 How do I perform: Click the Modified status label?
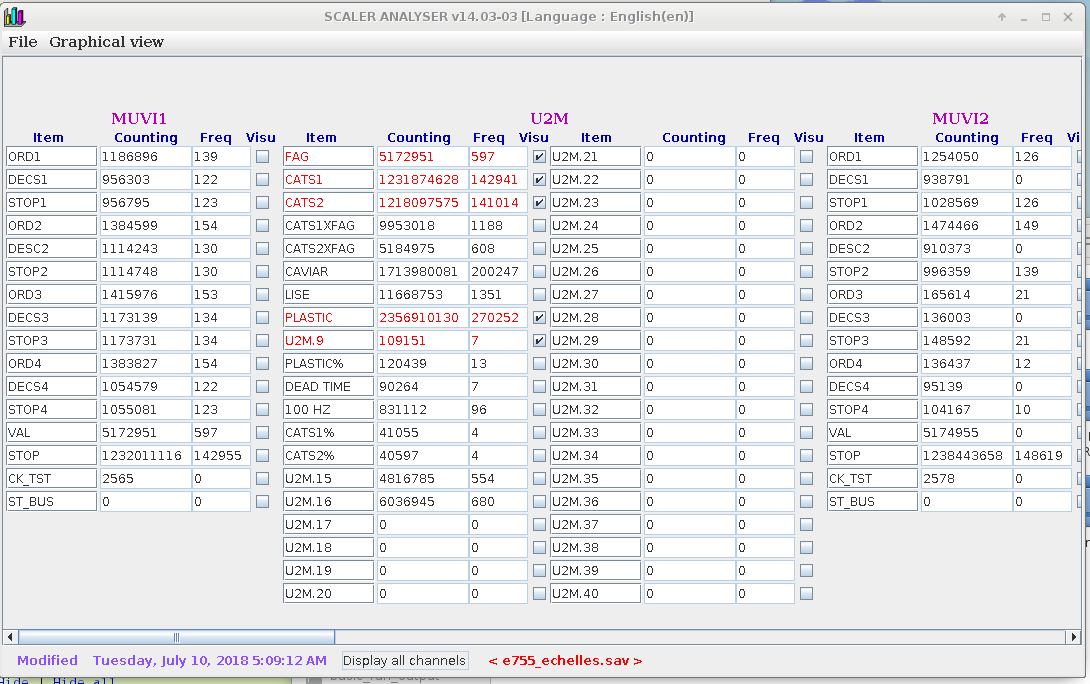coord(47,660)
